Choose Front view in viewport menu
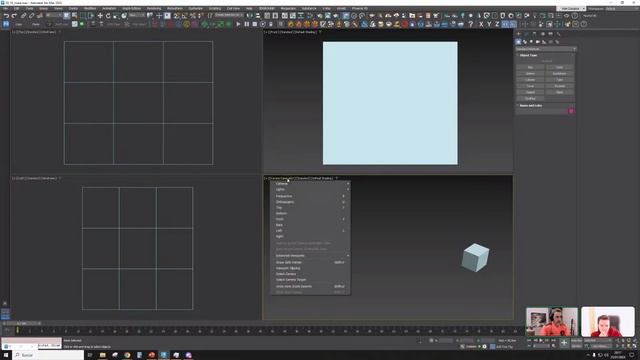This screenshot has height=360, width=640. click(310, 219)
